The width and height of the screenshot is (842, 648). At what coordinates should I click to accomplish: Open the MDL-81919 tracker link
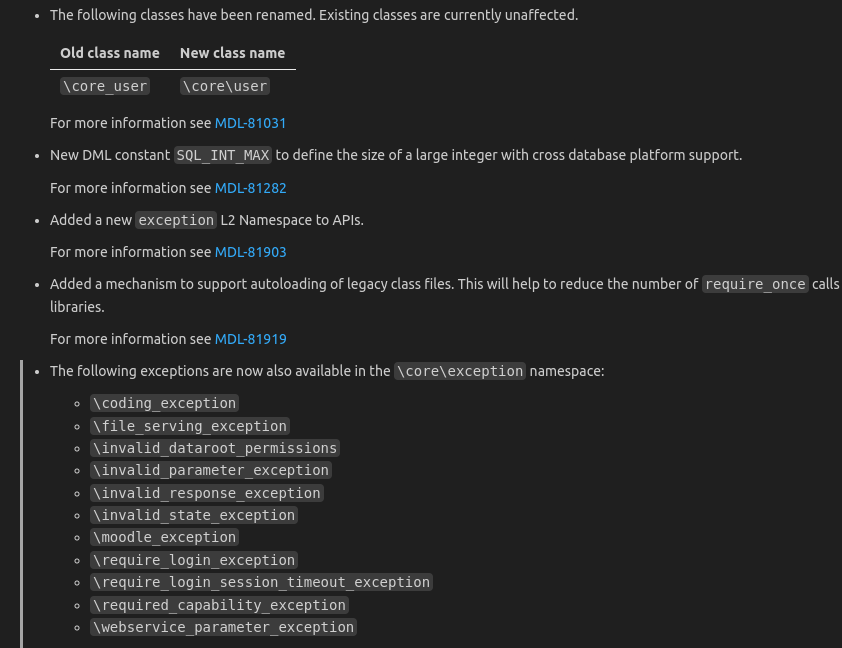(250, 339)
